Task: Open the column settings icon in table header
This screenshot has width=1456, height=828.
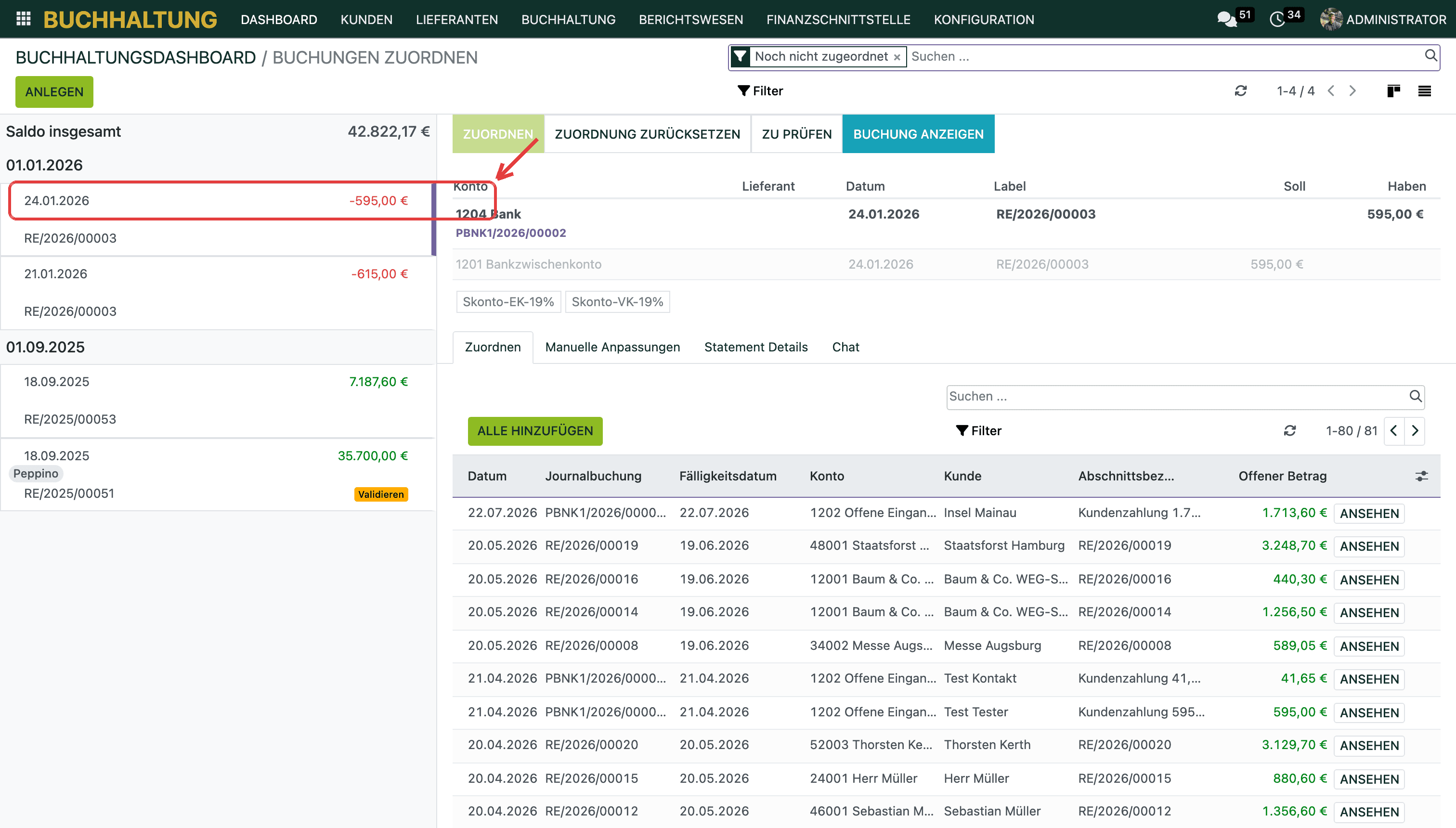Action: tap(1421, 476)
